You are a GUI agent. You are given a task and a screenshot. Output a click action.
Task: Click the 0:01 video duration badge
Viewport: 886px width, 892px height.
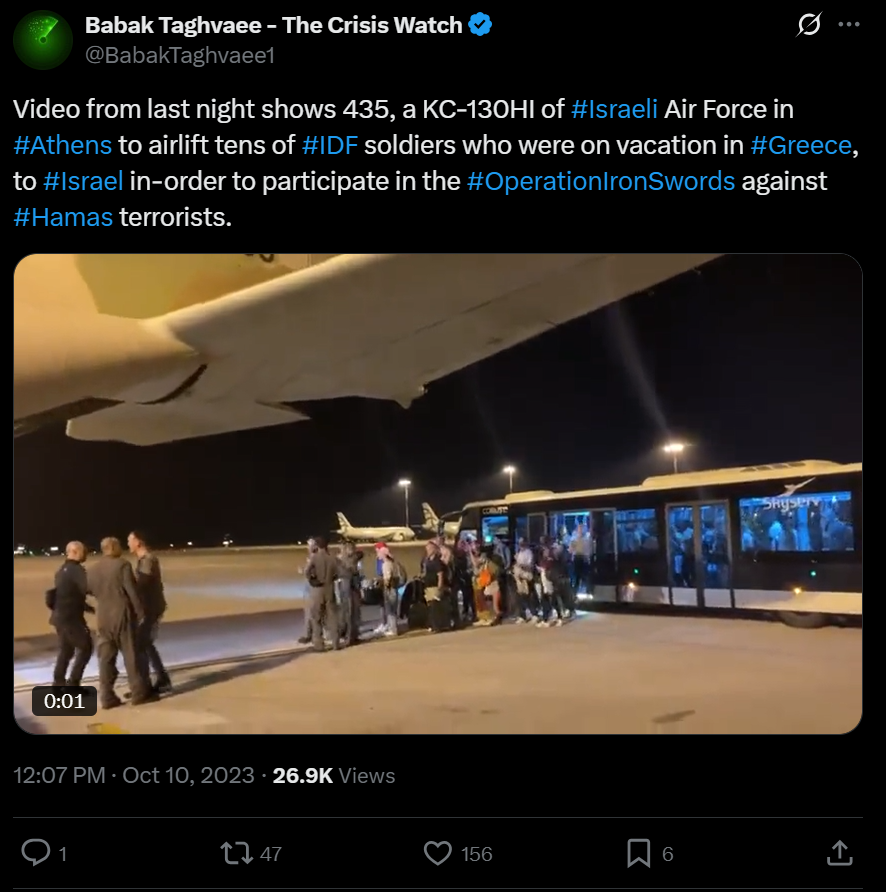tap(64, 701)
